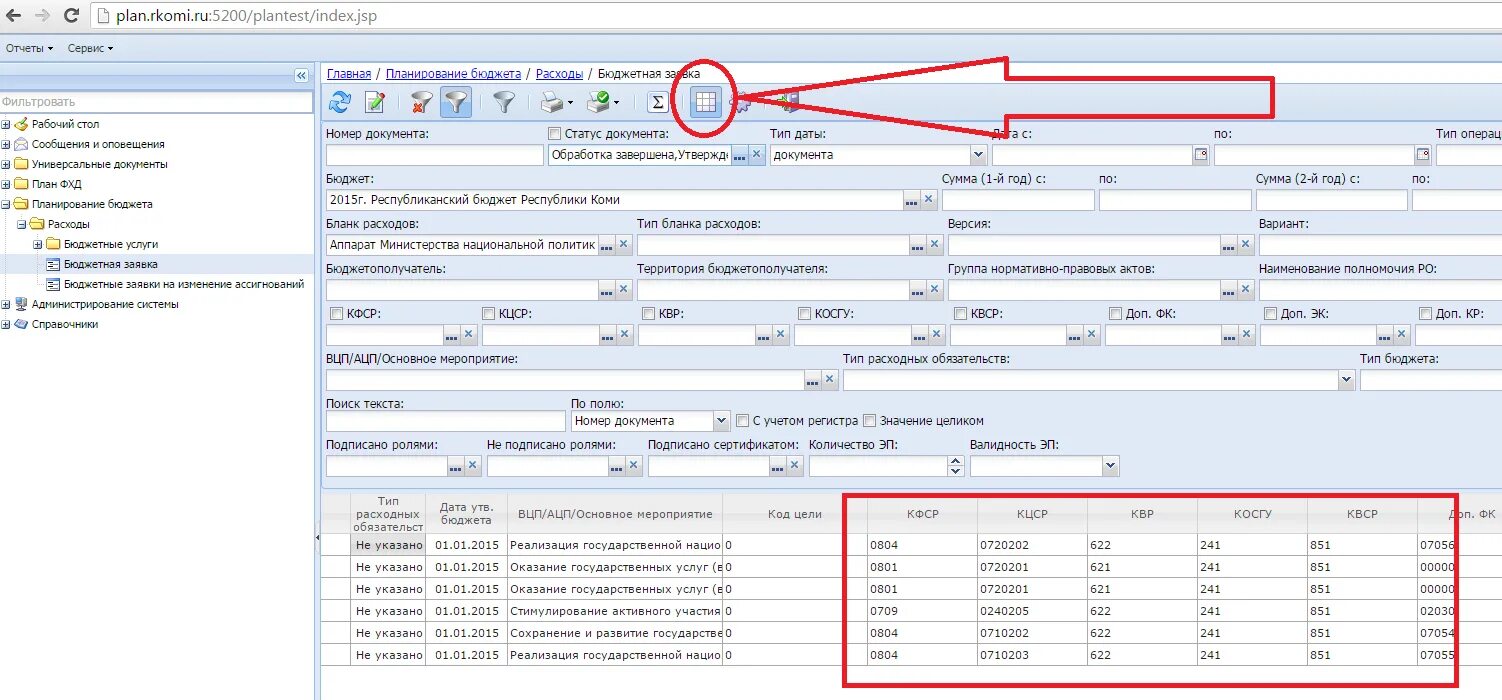Open selector dots for ВЦП/АЦП/Основное мероприятие field
The height and width of the screenshot is (700, 1502).
813,380
